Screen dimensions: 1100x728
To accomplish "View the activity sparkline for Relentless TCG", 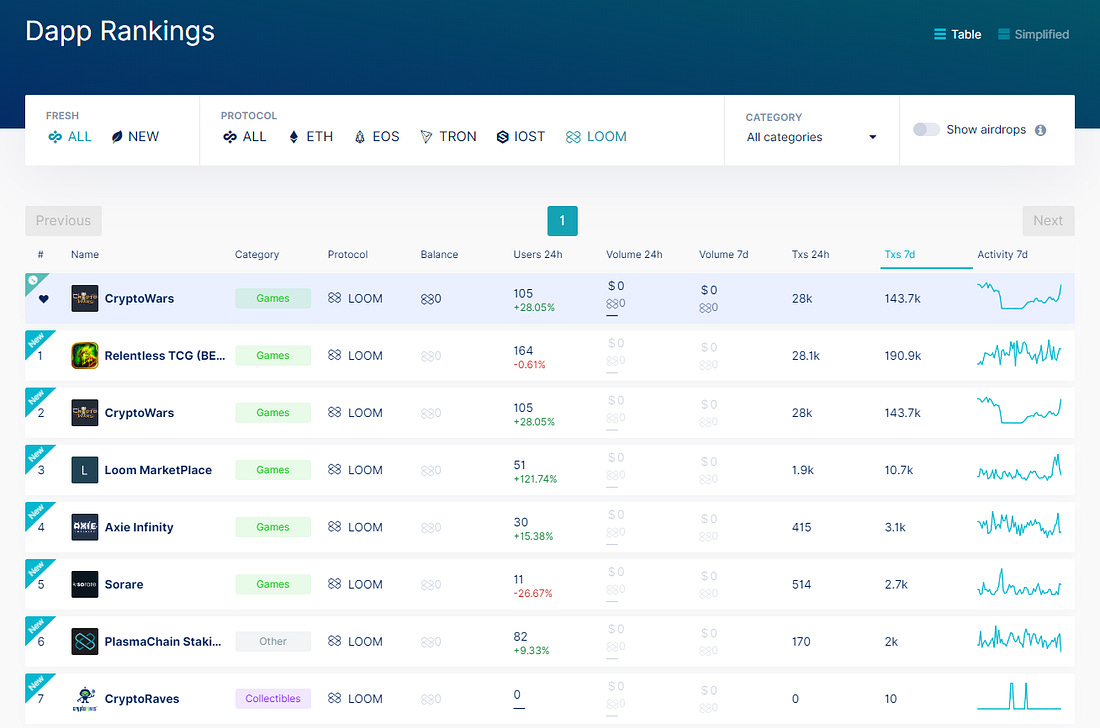I will (x=1019, y=353).
